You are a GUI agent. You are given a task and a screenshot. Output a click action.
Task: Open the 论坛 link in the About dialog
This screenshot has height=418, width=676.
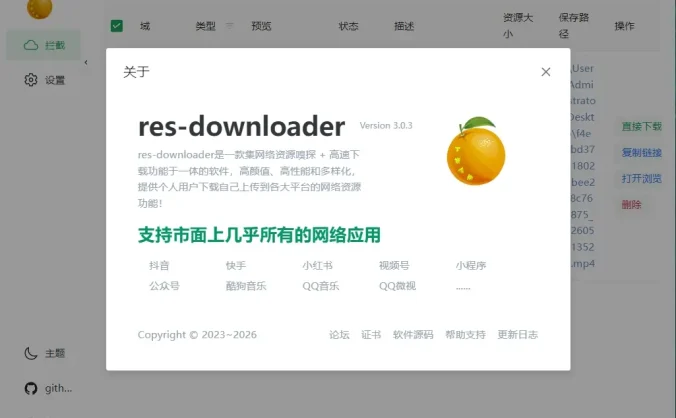pos(339,335)
